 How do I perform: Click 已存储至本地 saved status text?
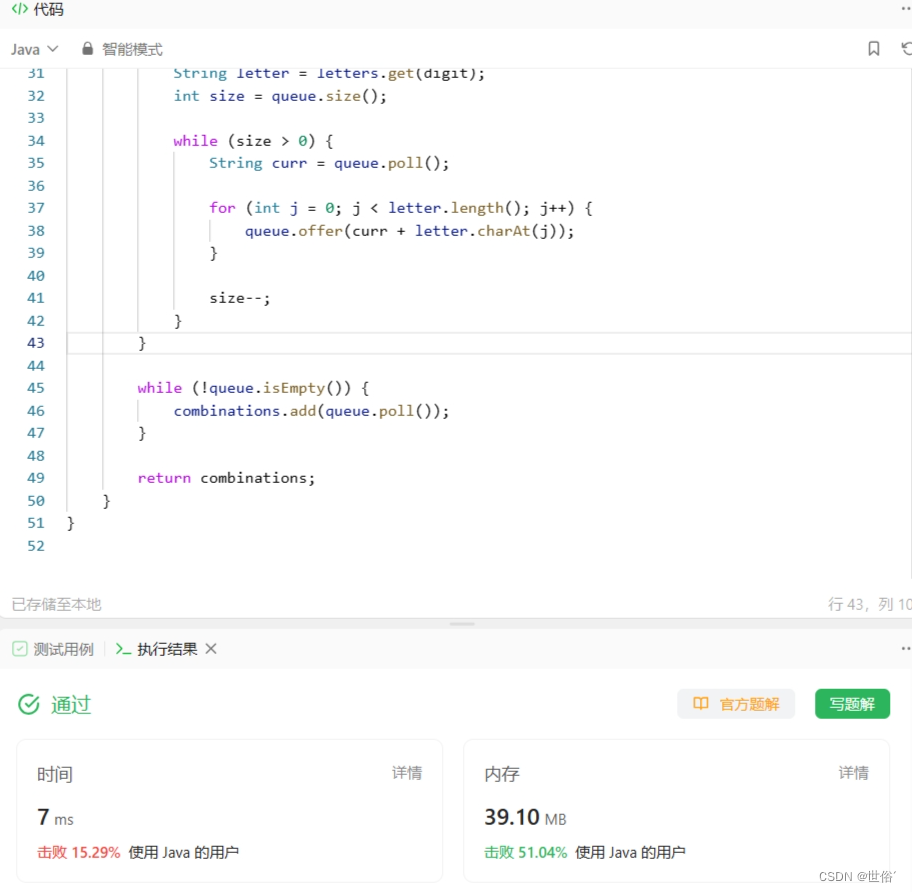pos(56,605)
